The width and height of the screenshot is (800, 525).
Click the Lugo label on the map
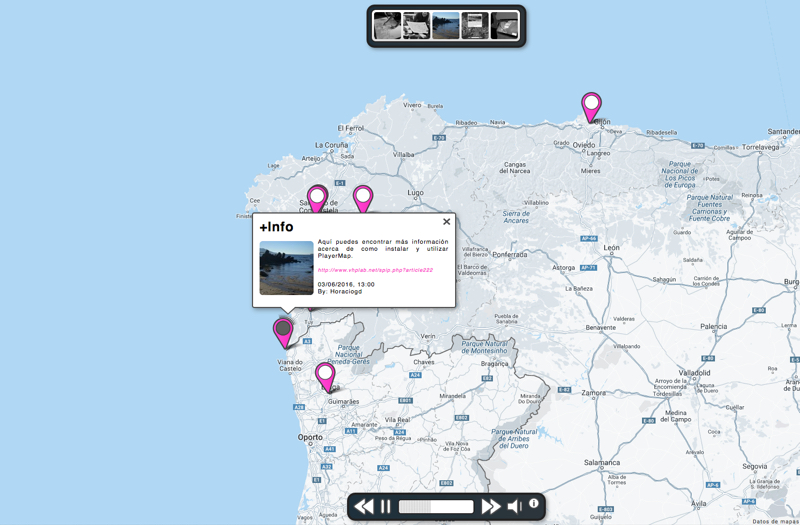[x=415, y=192]
